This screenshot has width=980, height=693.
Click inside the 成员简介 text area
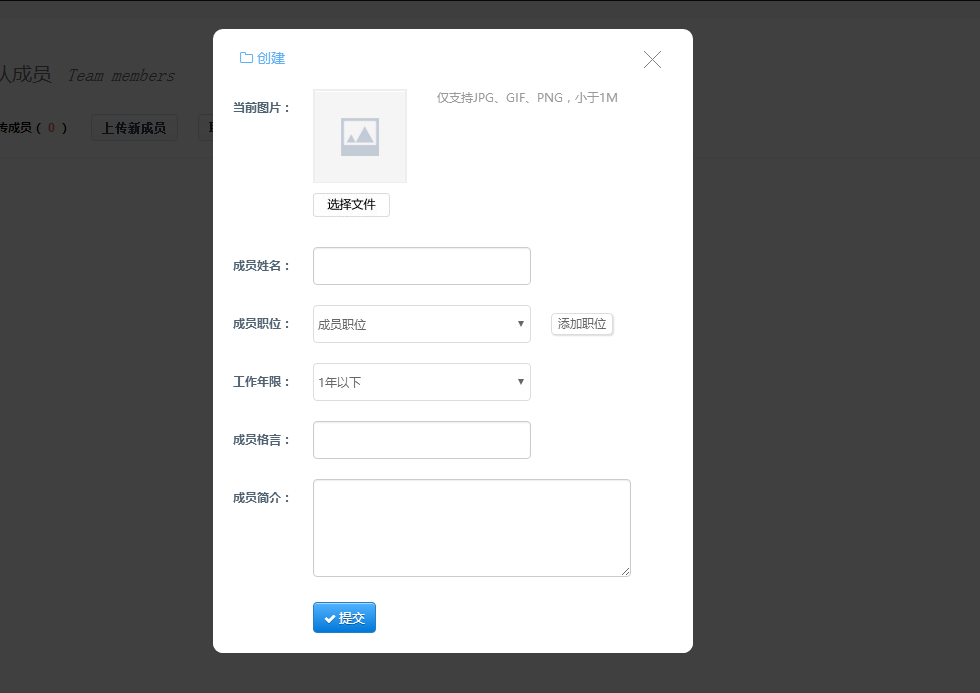[471, 528]
